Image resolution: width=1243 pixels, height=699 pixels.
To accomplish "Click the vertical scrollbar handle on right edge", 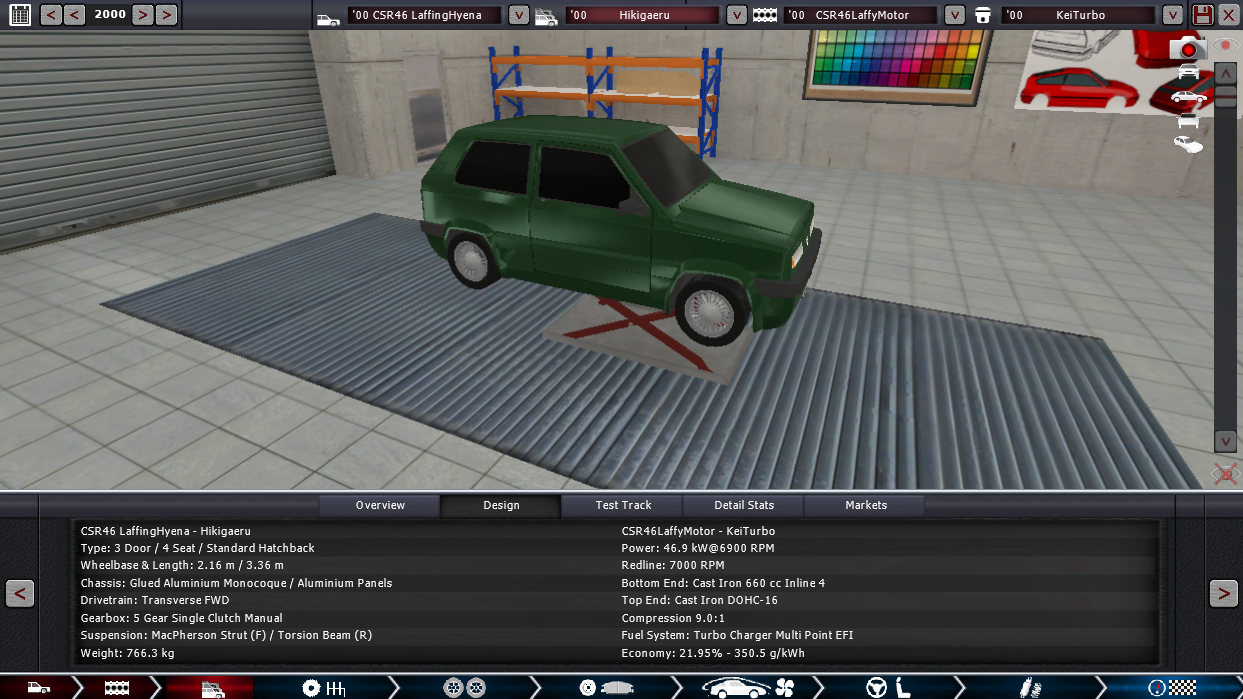I will (x=1225, y=96).
